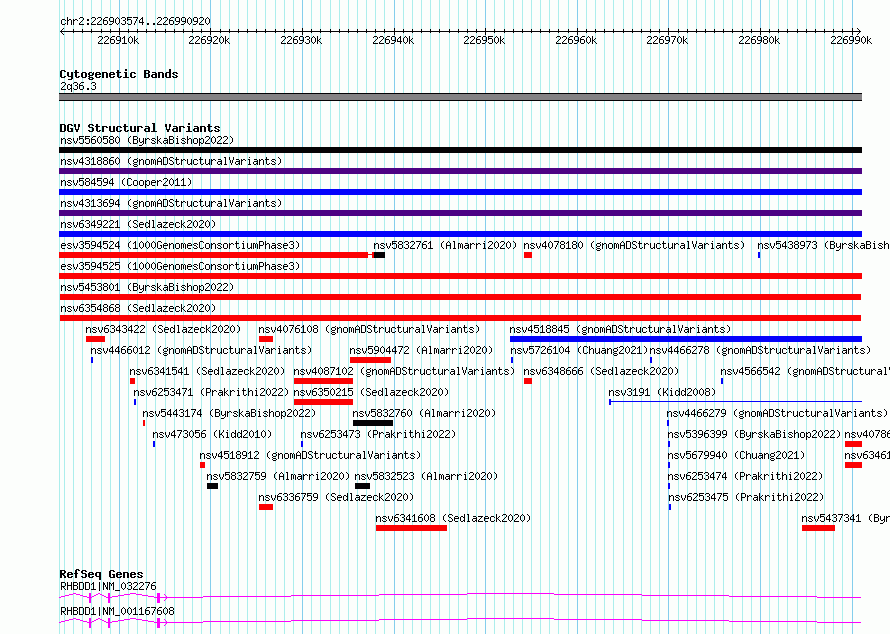The image size is (890, 634).
Task: Select nsv6253475 Prakrithi2022 label
Action: click(746, 497)
